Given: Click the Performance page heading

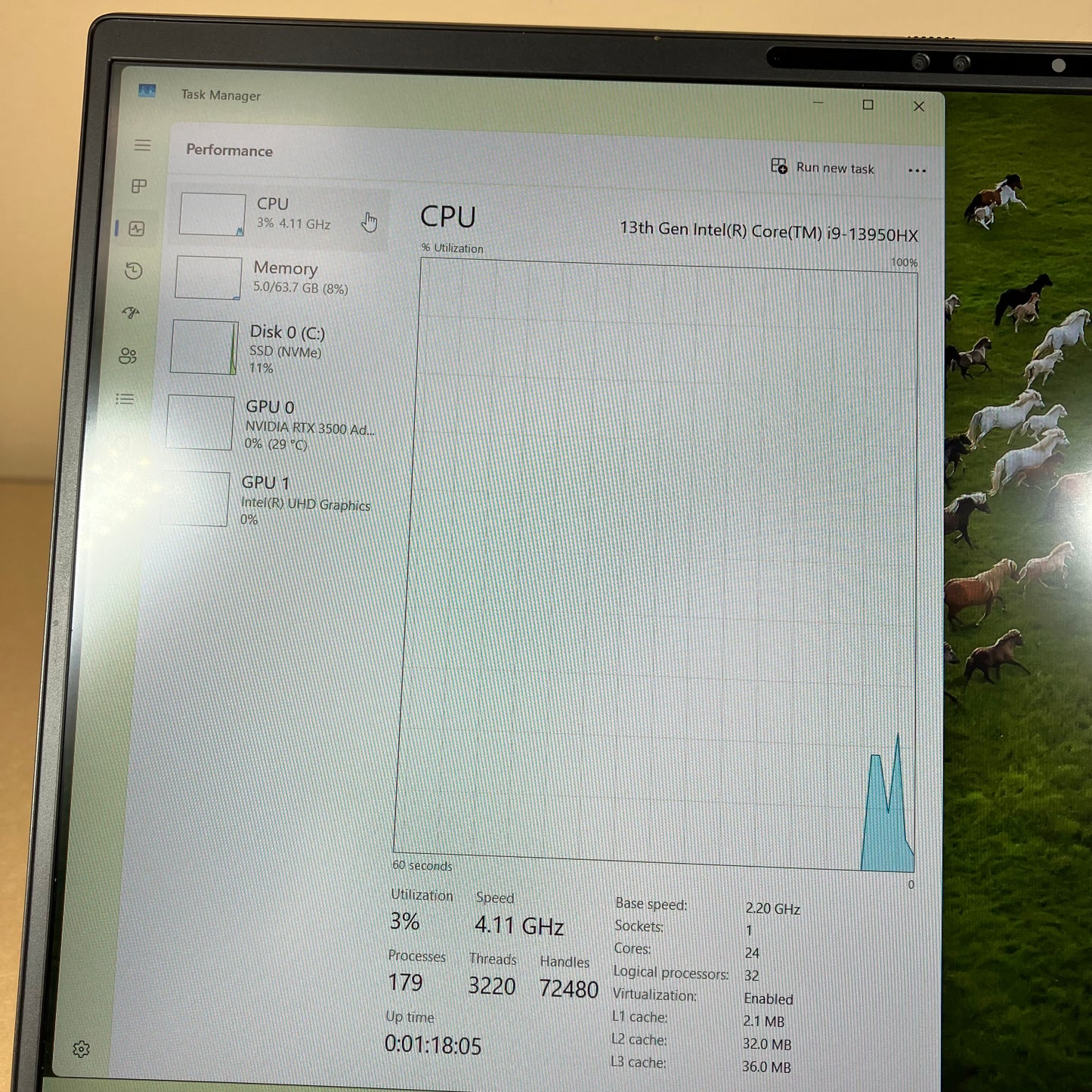Looking at the screenshot, I should (229, 151).
